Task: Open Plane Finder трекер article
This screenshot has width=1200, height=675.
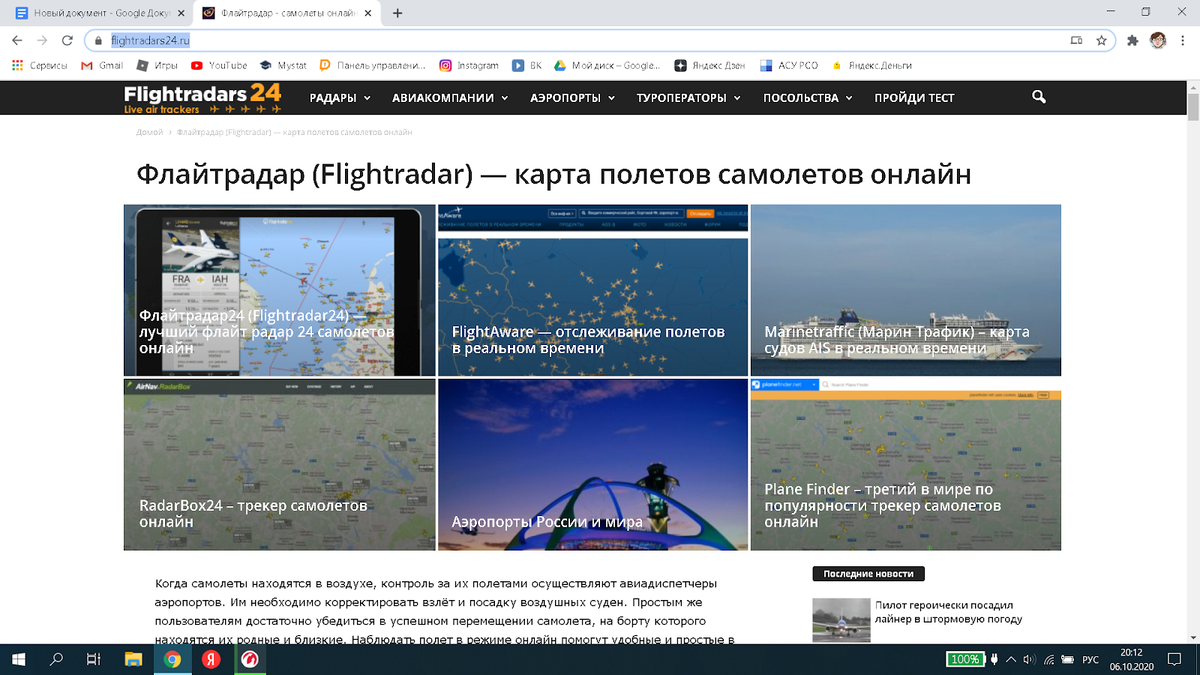Action: pos(906,464)
